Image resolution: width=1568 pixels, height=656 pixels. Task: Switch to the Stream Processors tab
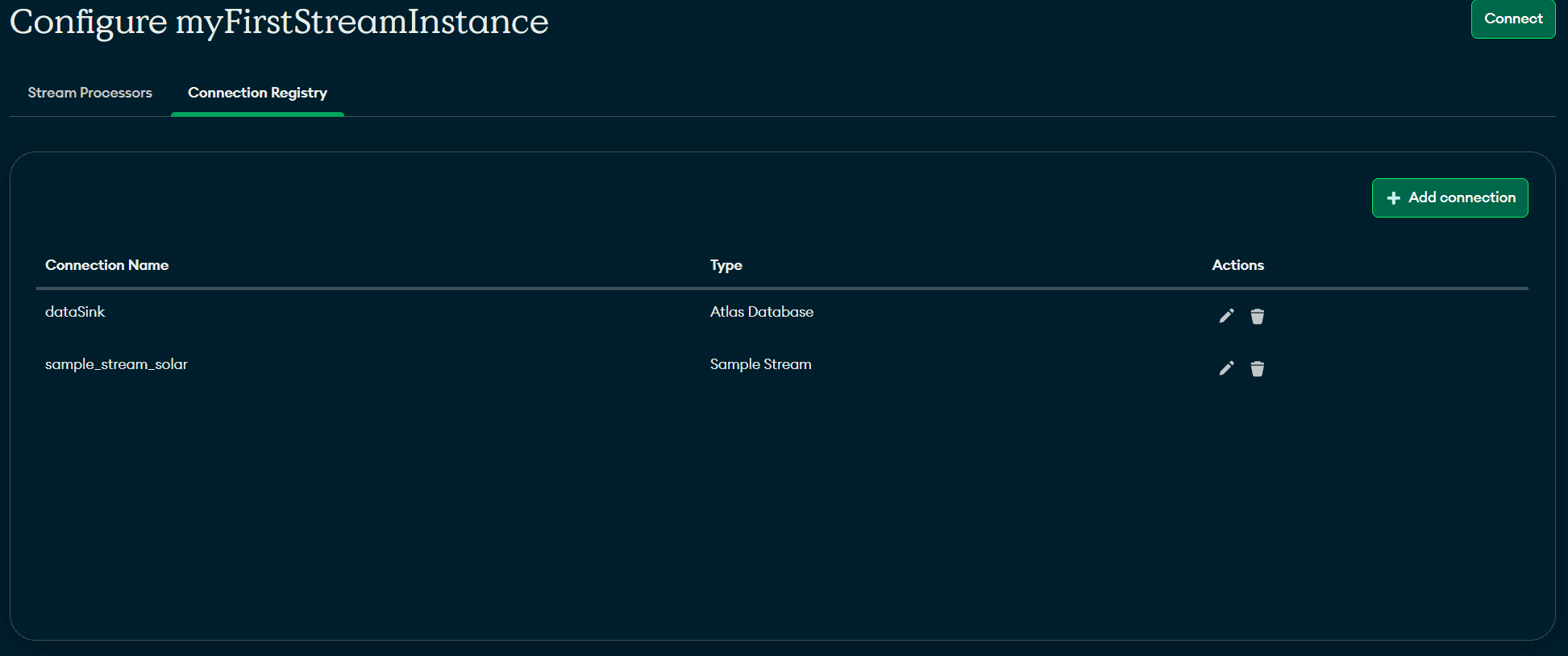(x=89, y=93)
